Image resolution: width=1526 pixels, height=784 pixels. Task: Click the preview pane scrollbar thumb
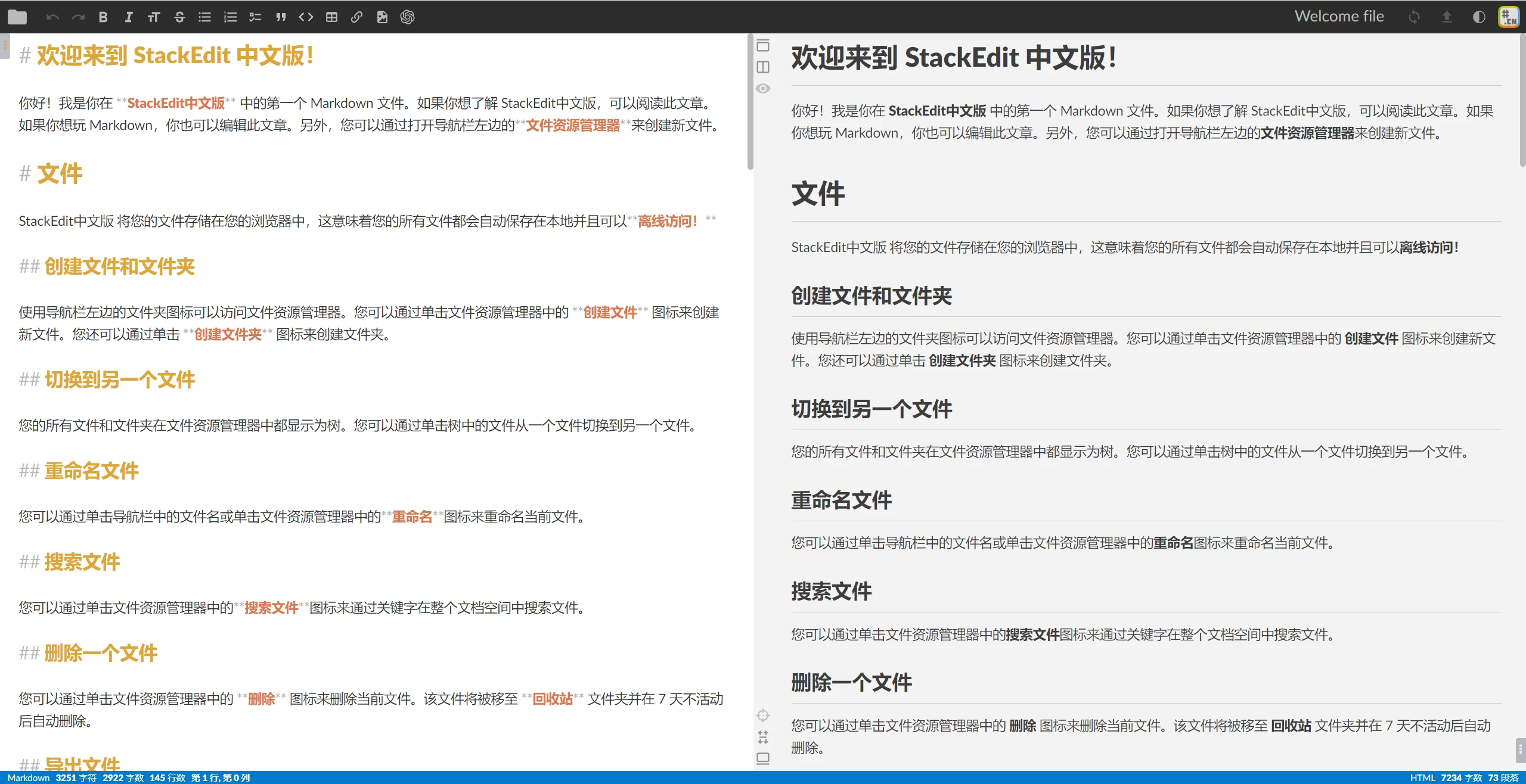point(1522,100)
